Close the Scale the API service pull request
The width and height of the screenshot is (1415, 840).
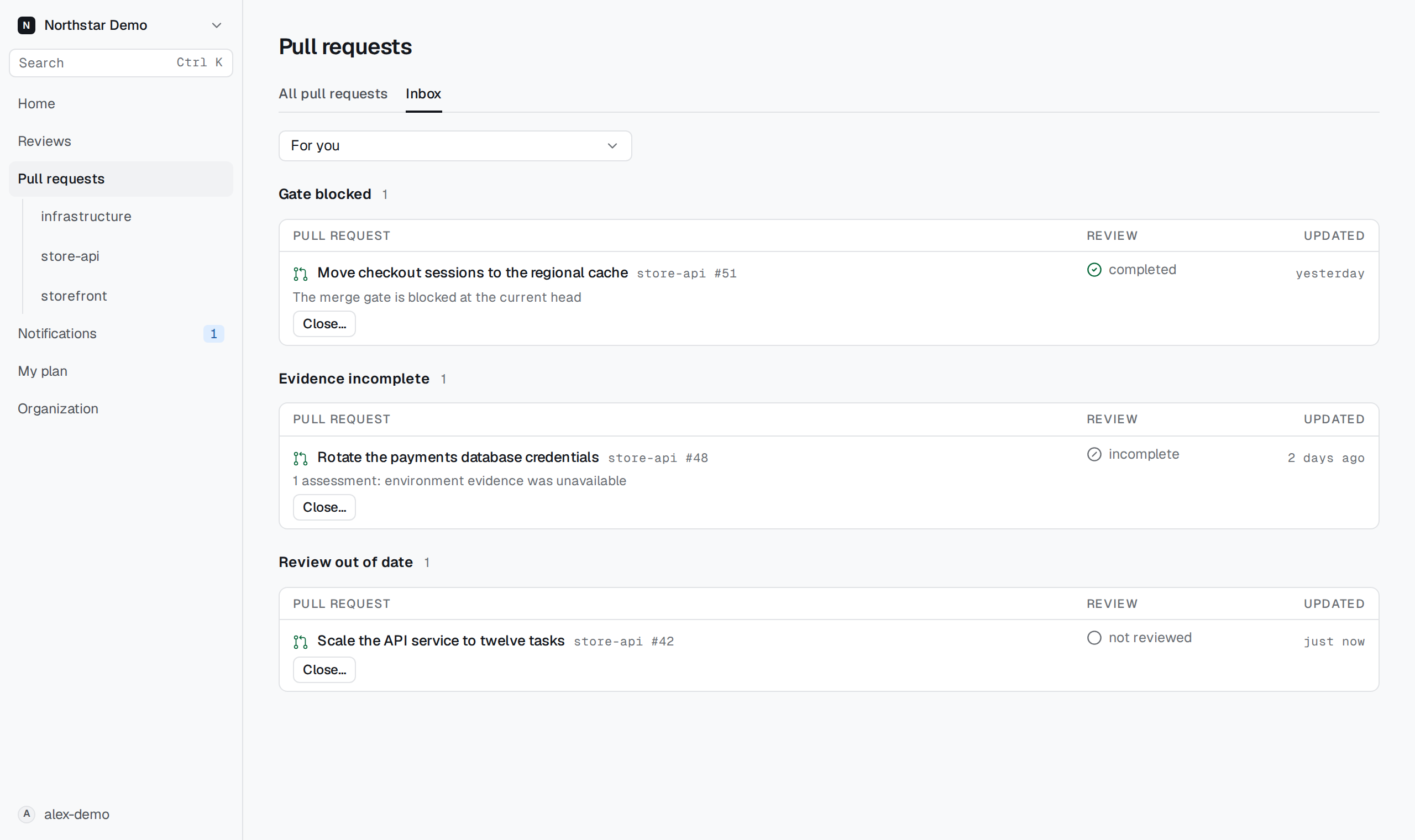(x=324, y=670)
